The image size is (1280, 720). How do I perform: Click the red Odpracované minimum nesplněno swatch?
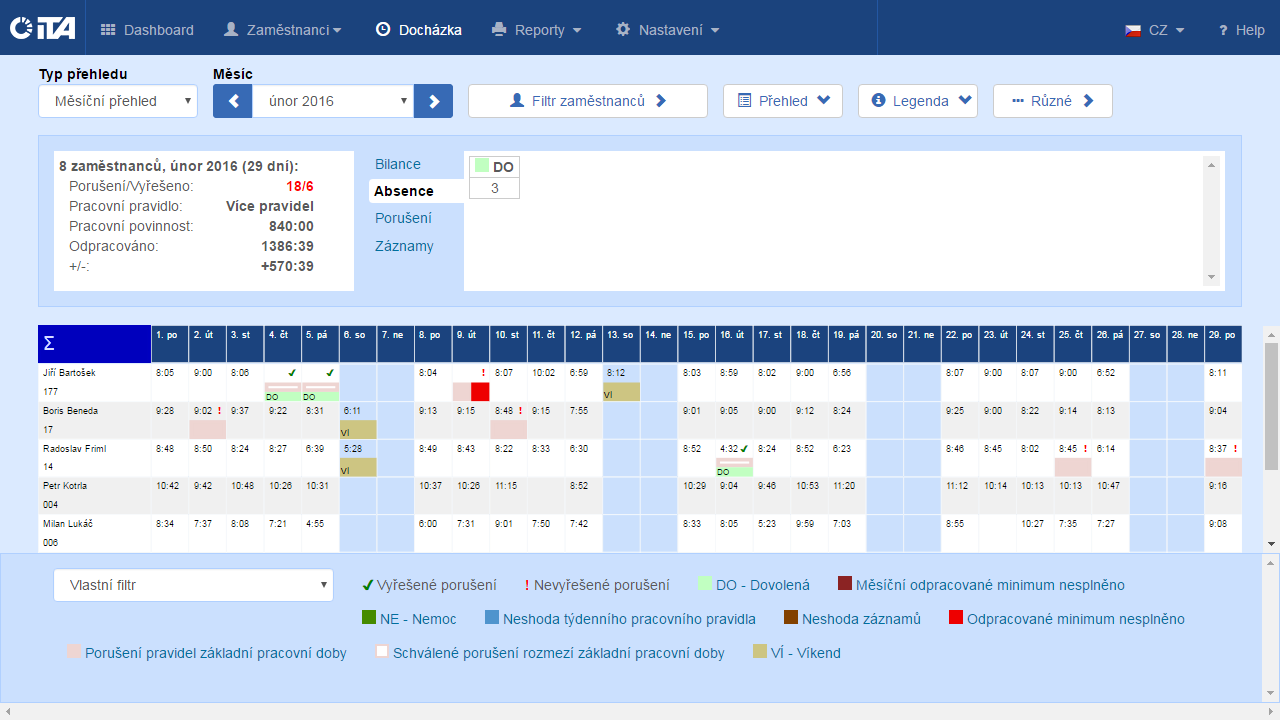(x=956, y=619)
